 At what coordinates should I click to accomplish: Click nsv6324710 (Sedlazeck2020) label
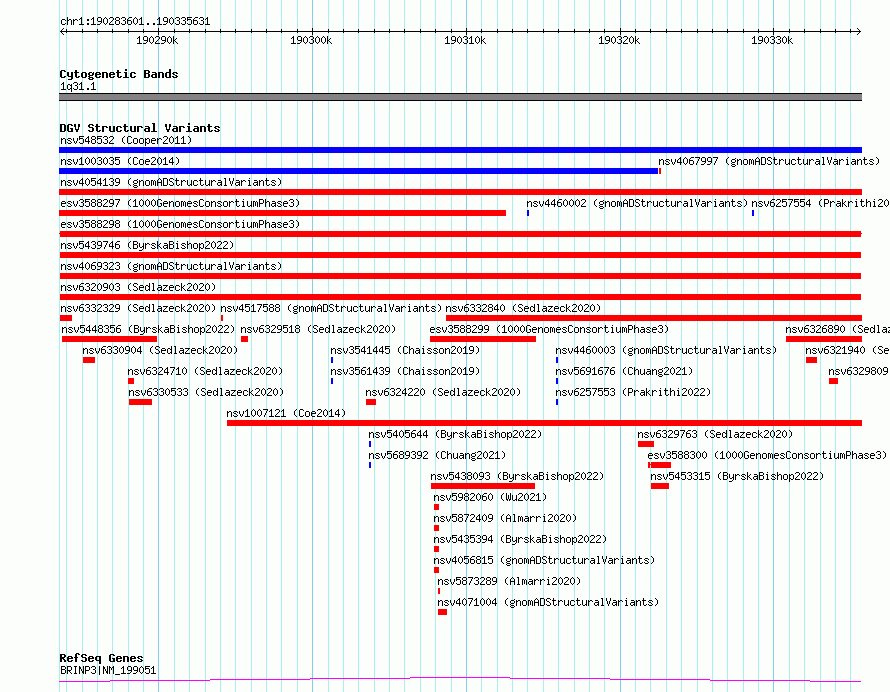pyautogui.click(x=205, y=371)
